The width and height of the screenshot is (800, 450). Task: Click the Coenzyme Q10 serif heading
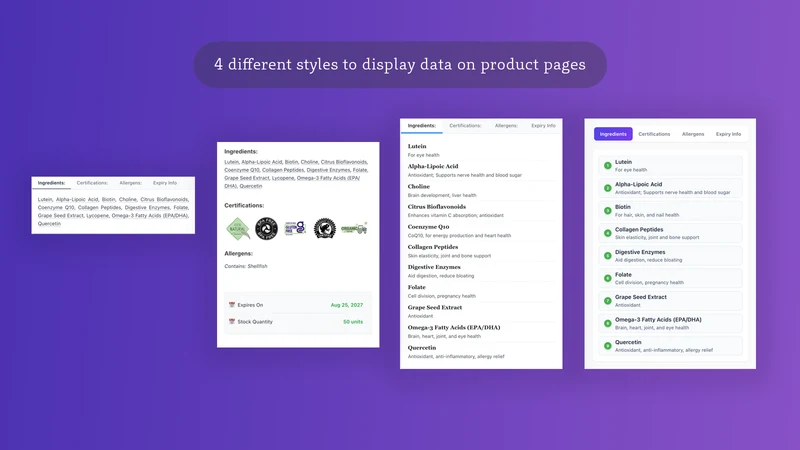[x=428, y=227]
